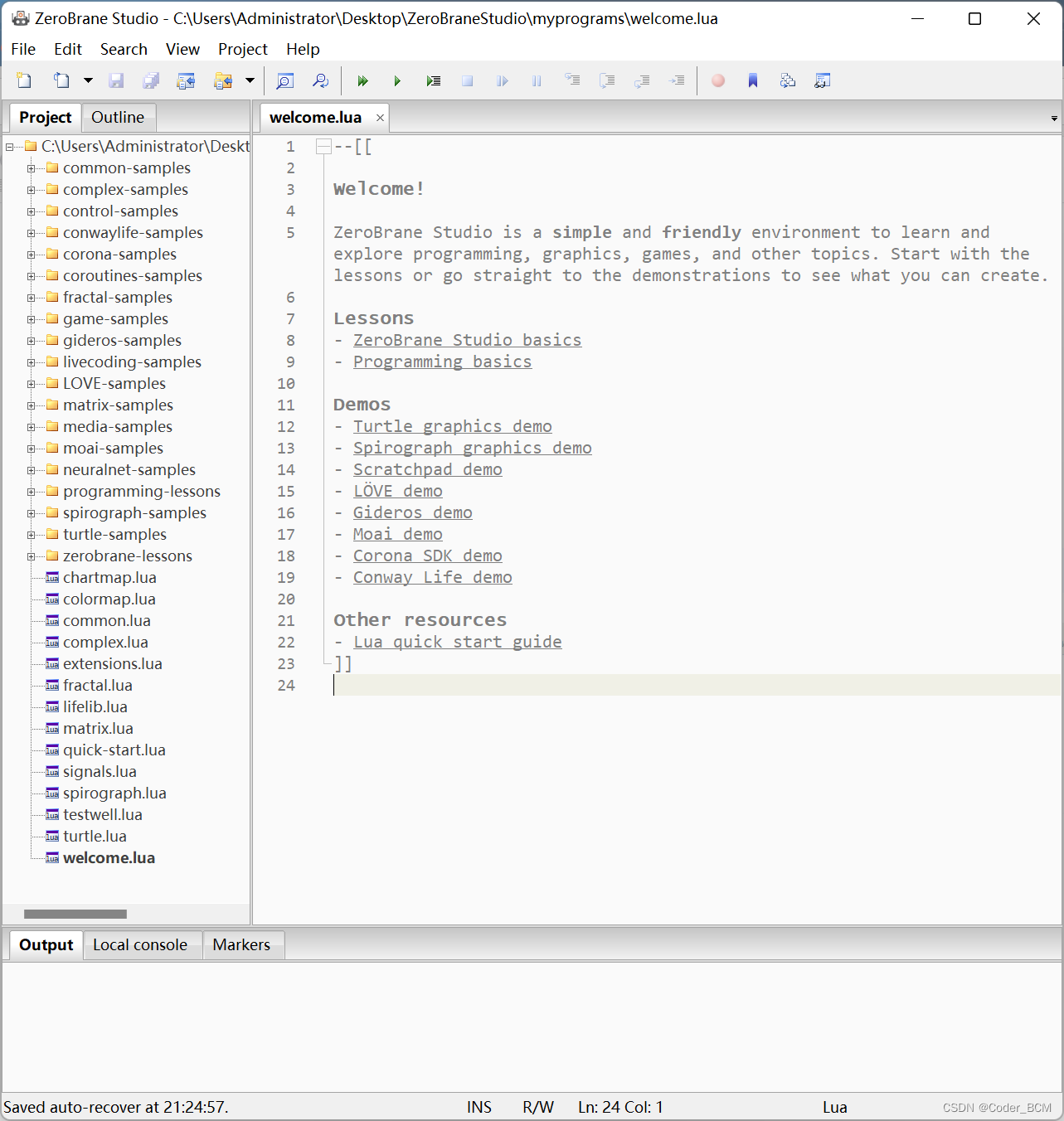Close the welcome.lua editor tab
Viewport: 1064px width, 1121px height.
[x=380, y=118]
